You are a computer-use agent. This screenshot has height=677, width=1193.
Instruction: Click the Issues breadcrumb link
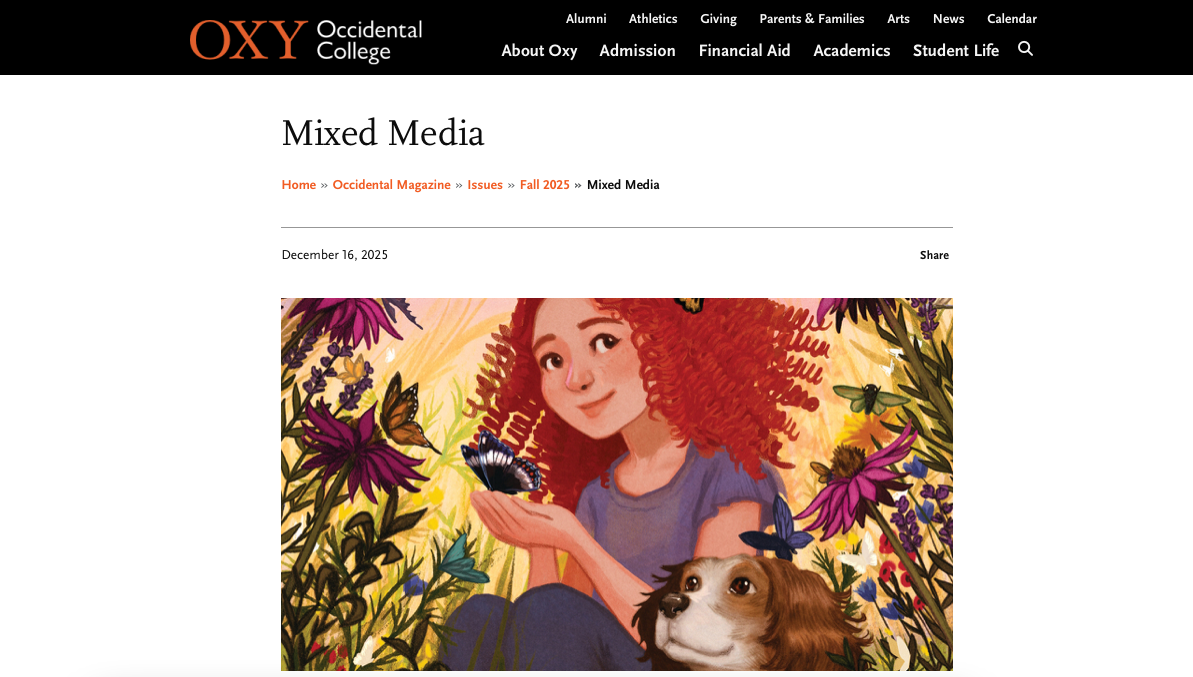point(485,185)
